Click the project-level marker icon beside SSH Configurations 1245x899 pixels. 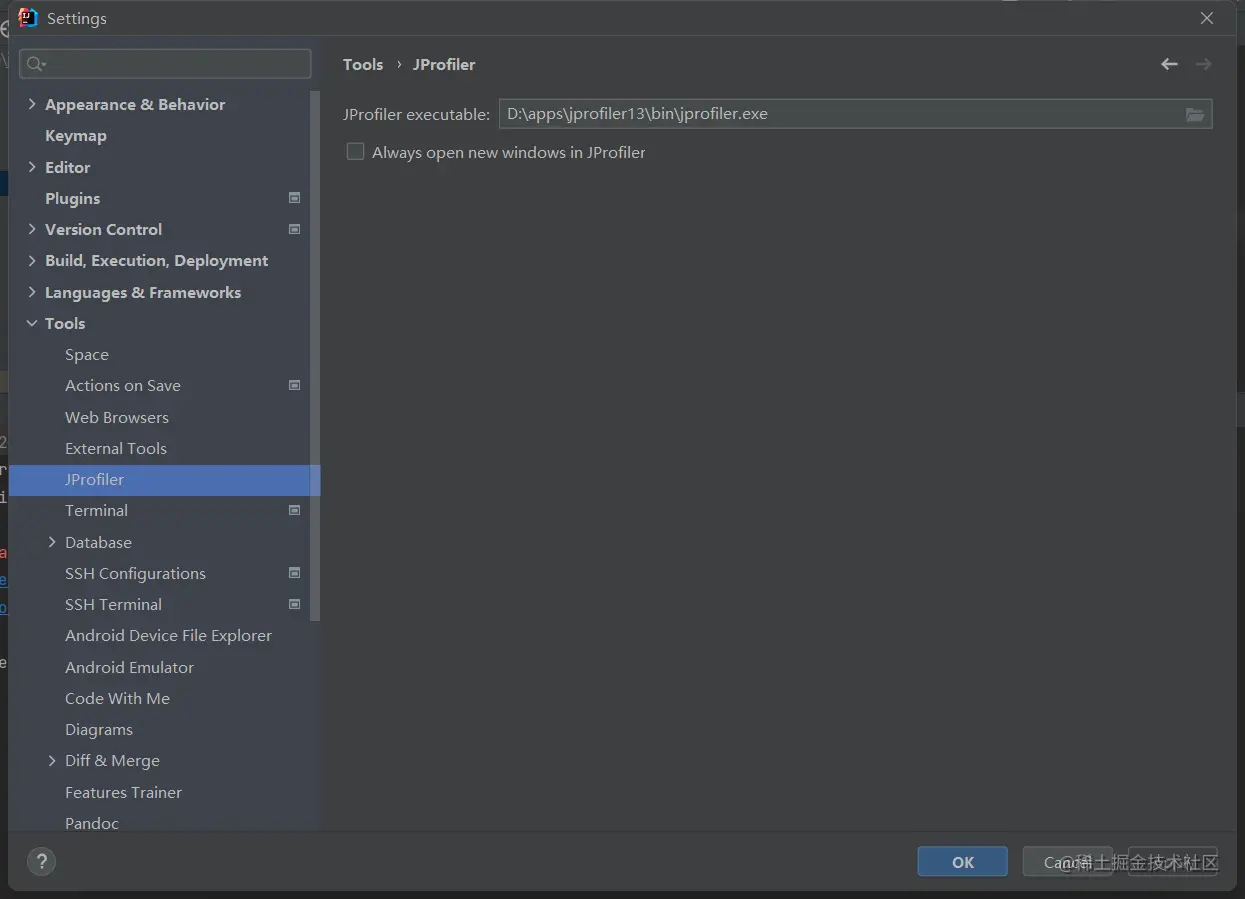tap(294, 573)
